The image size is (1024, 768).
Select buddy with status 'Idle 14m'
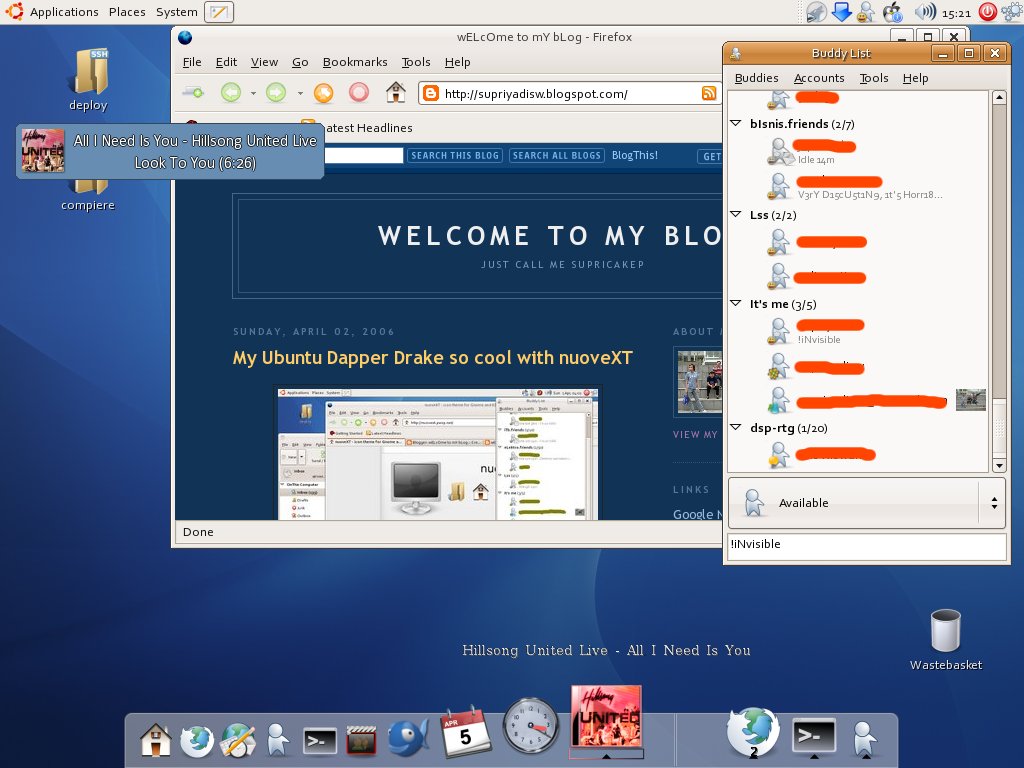point(859,152)
